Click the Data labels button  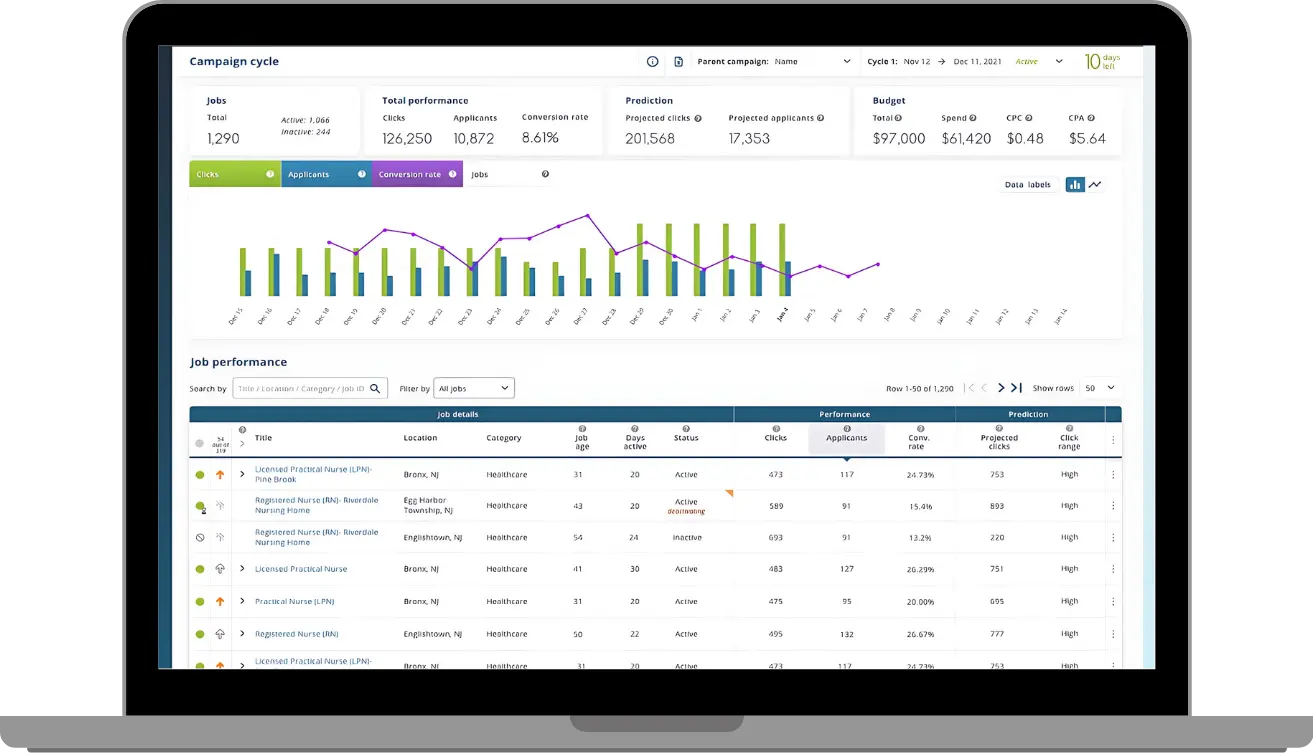point(1028,185)
